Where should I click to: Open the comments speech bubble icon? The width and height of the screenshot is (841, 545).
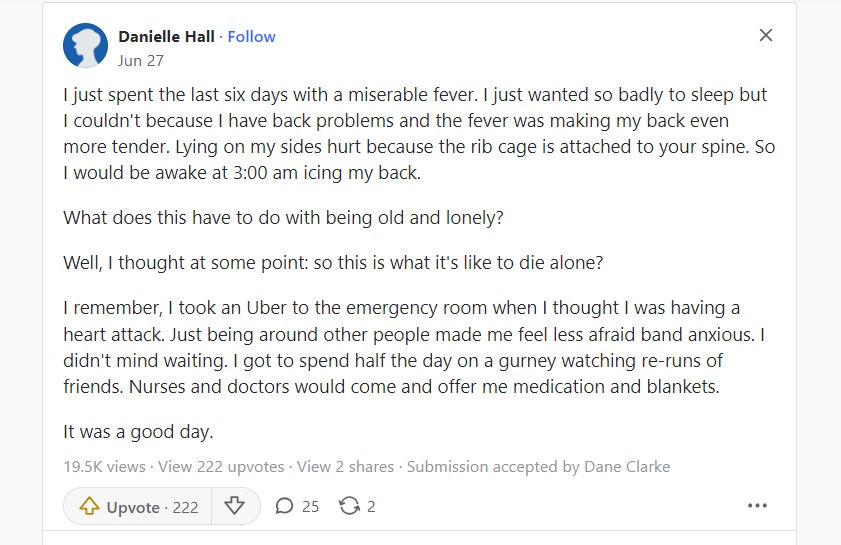[x=284, y=506]
